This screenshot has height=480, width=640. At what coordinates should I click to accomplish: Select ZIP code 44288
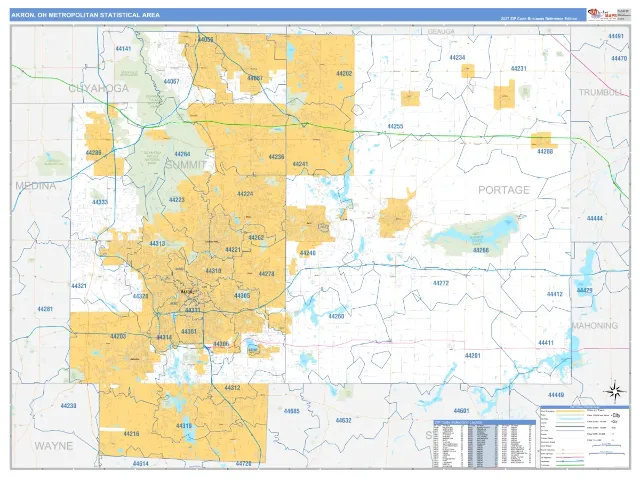[x=545, y=151]
